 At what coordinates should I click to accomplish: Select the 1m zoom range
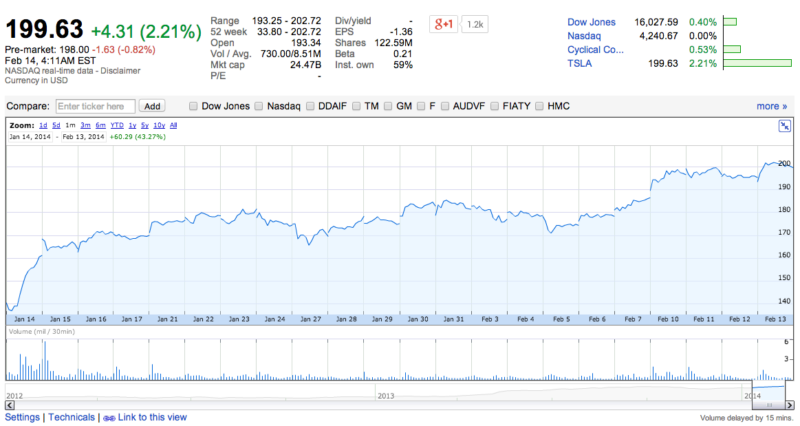[70, 125]
